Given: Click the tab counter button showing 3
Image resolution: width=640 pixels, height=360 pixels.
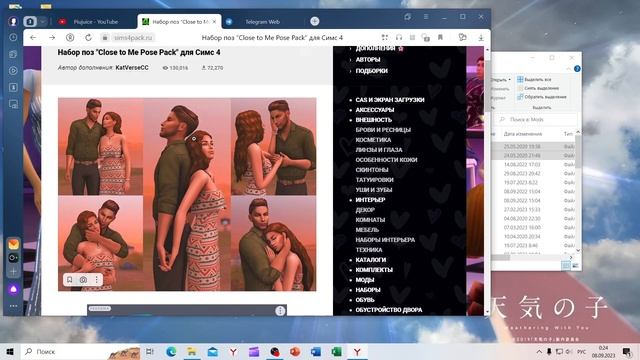Looking at the screenshot, I should [x=29, y=21].
